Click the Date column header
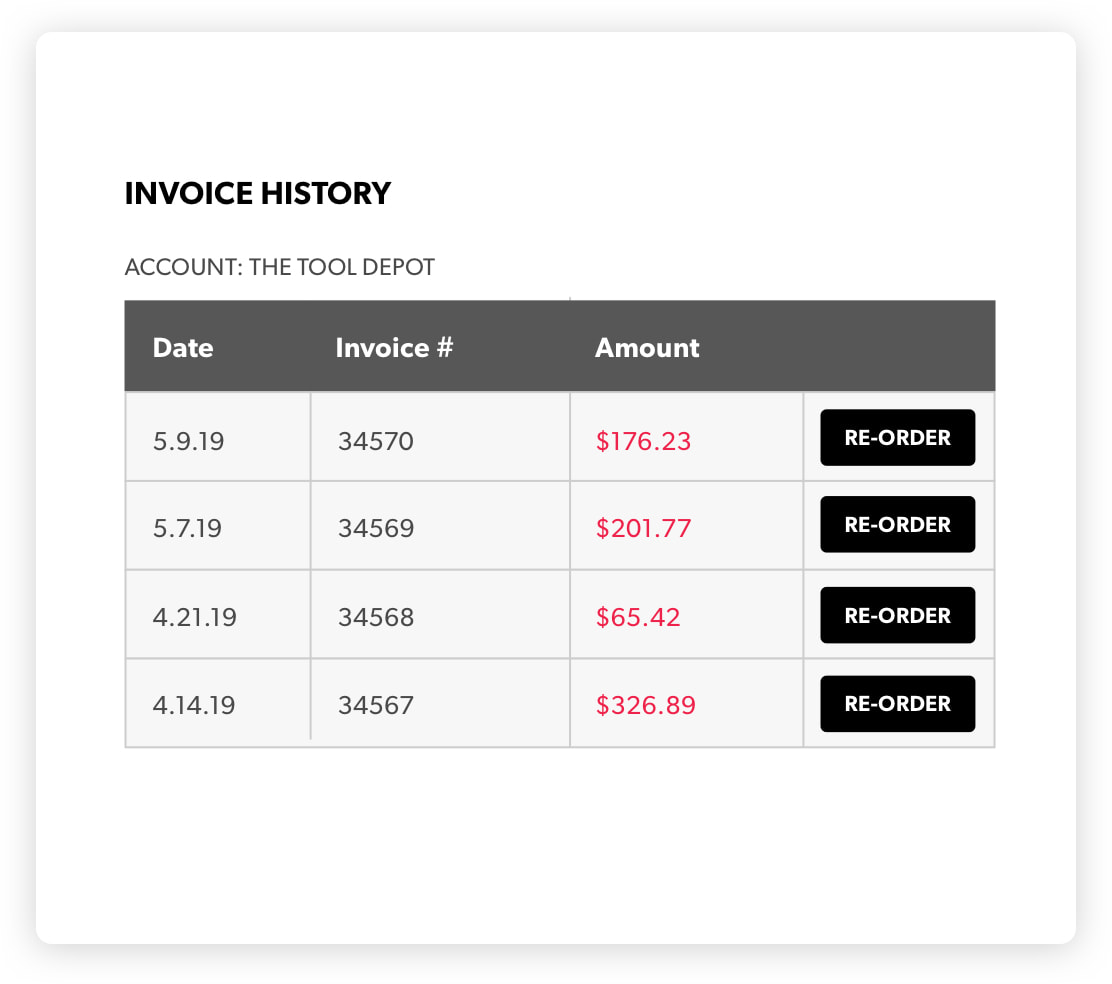Screen dimensions: 1112x984 183,348
